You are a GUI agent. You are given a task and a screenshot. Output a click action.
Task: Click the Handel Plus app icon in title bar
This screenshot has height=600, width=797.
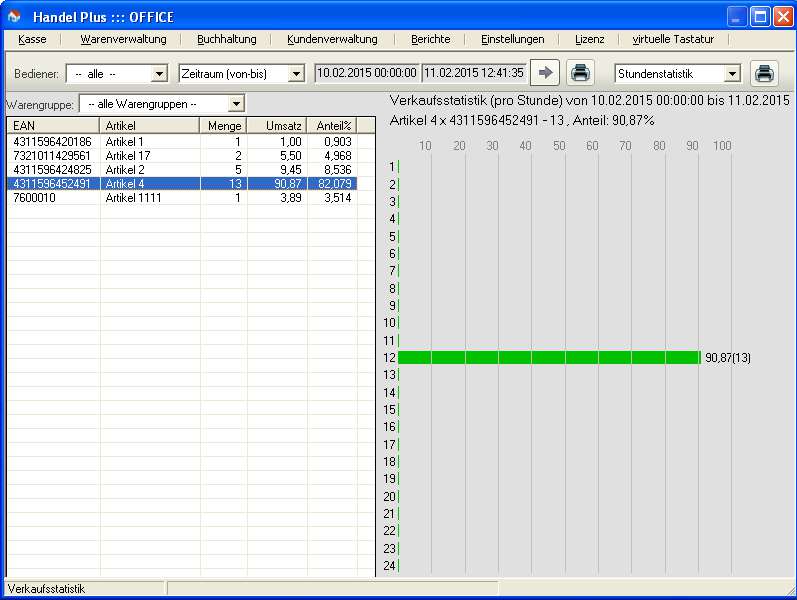pyautogui.click(x=14, y=16)
